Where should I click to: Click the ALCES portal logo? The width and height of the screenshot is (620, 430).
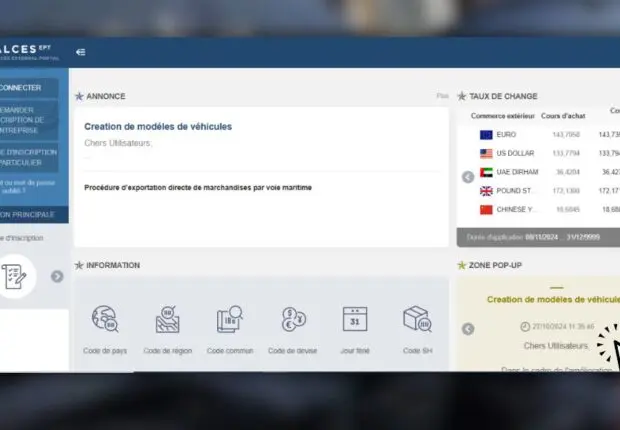[29, 52]
